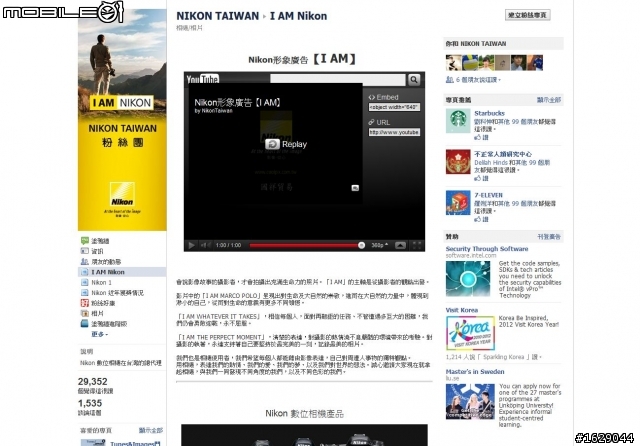Image resolution: width=640 pixels, height=446 pixels.
Task: Click the expand player size button
Action: click(400, 245)
